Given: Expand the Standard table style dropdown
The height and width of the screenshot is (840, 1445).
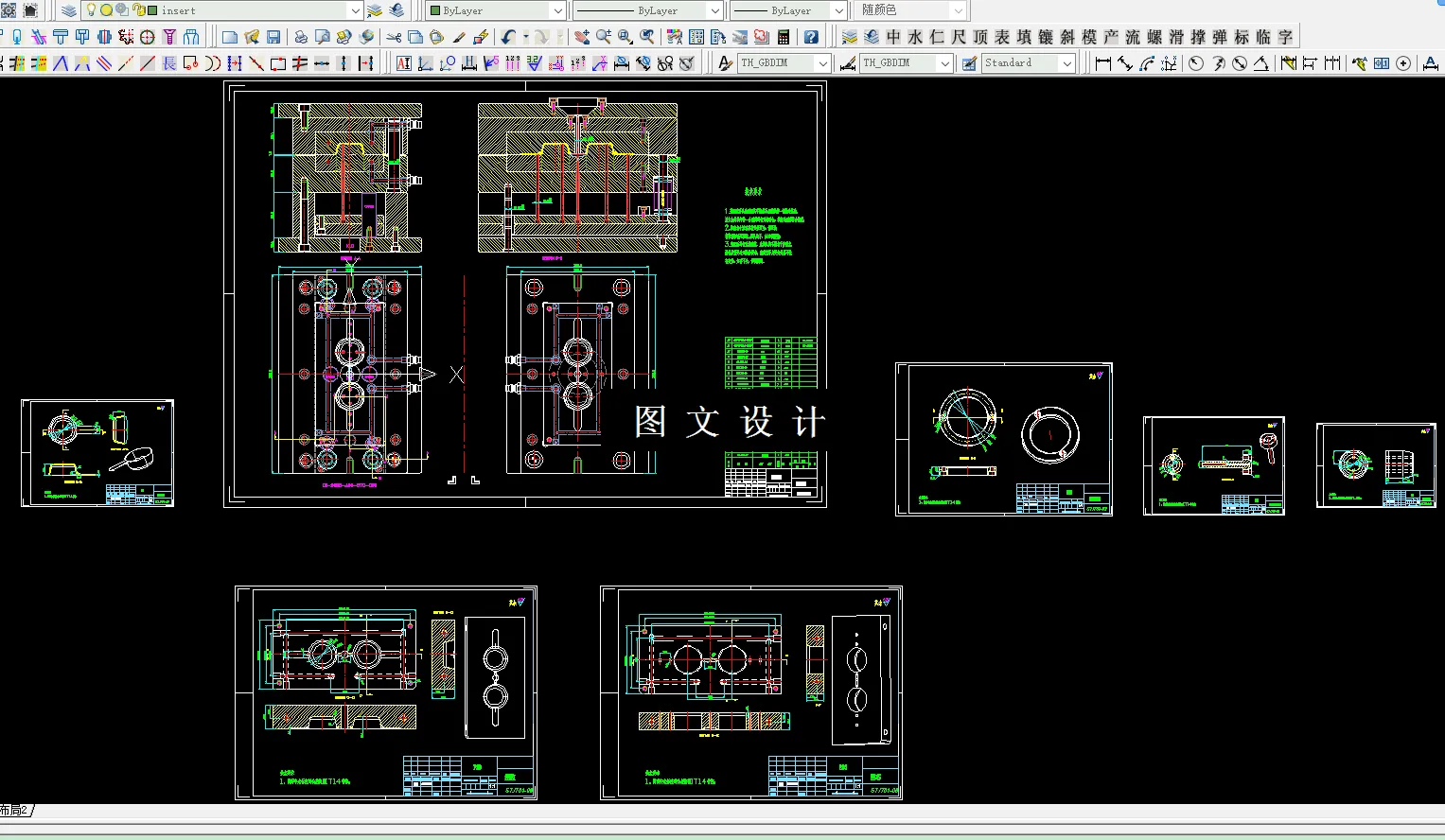Looking at the screenshot, I should pos(1066,63).
